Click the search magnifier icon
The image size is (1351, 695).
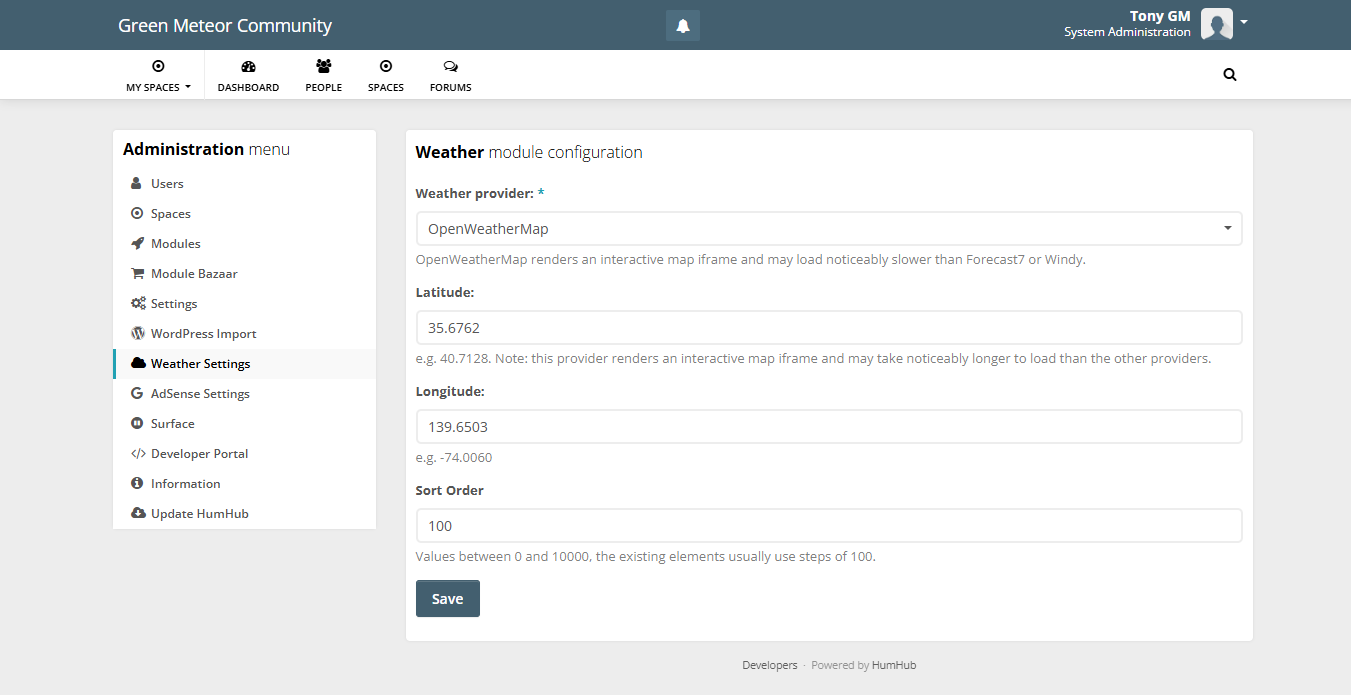click(x=1230, y=74)
